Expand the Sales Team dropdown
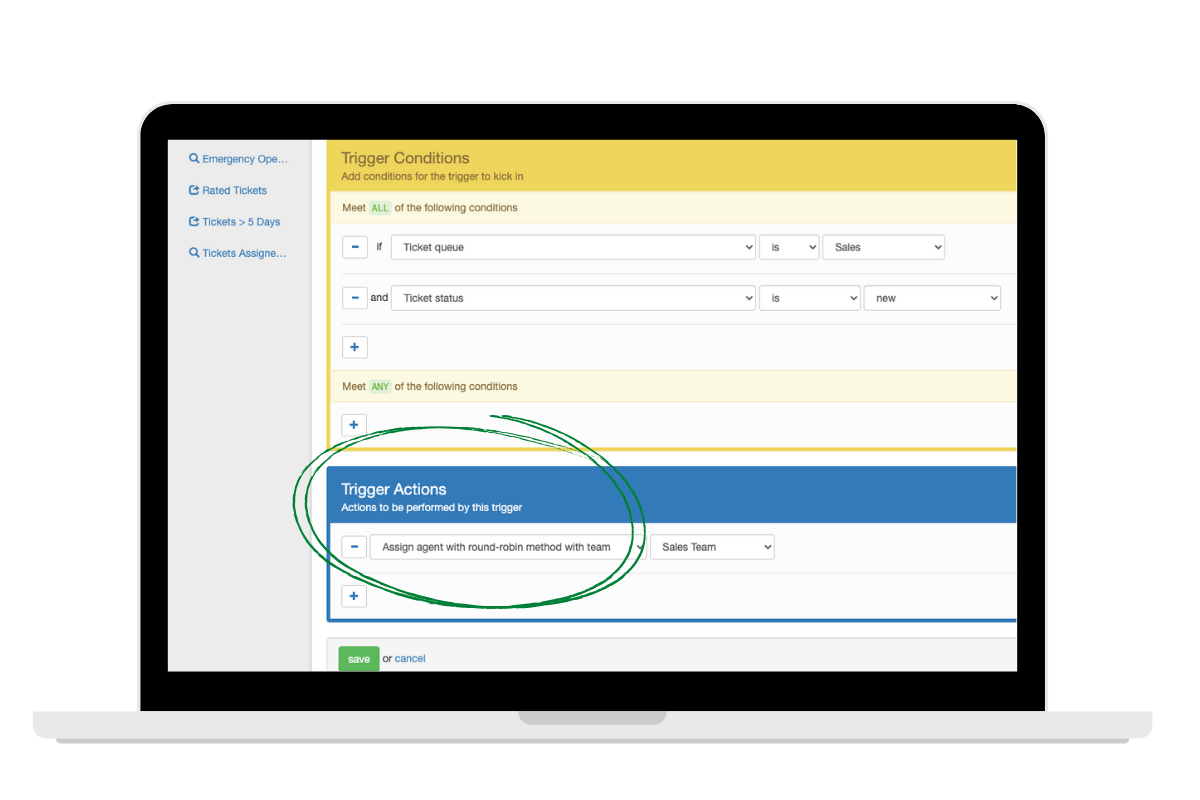 (712, 547)
